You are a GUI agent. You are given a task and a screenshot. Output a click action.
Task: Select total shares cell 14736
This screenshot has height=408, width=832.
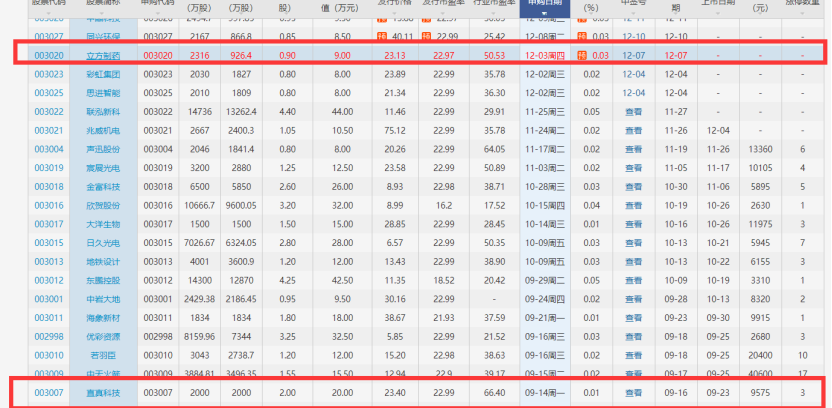pyautogui.click(x=200, y=111)
